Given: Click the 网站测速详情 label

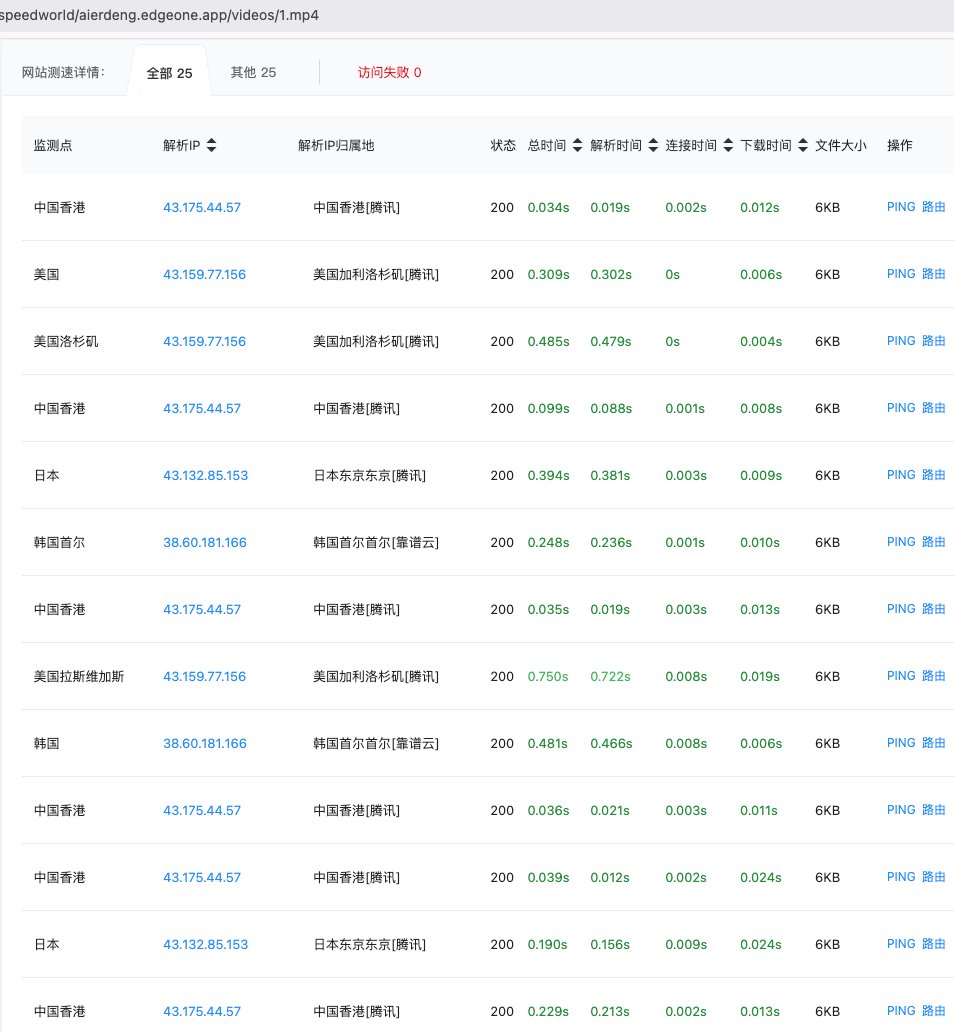Looking at the screenshot, I should [63, 72].
